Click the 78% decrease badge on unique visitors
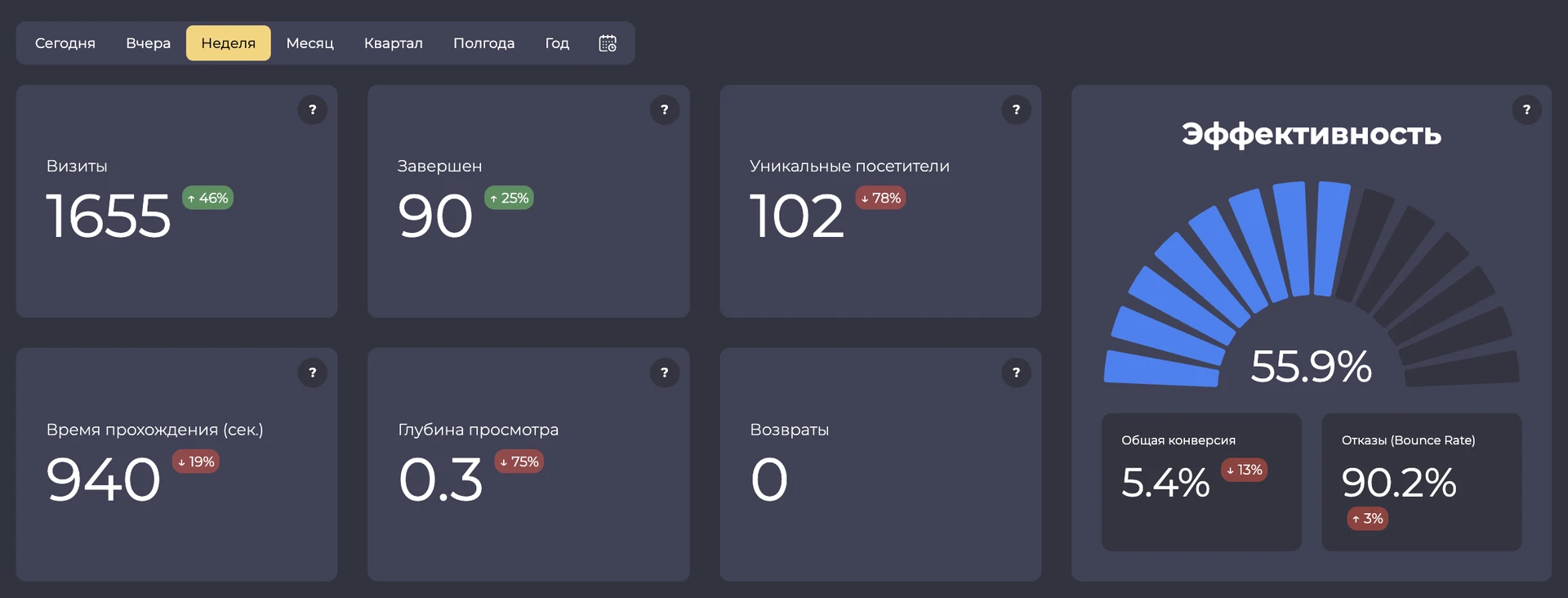 tap(880, 198)
